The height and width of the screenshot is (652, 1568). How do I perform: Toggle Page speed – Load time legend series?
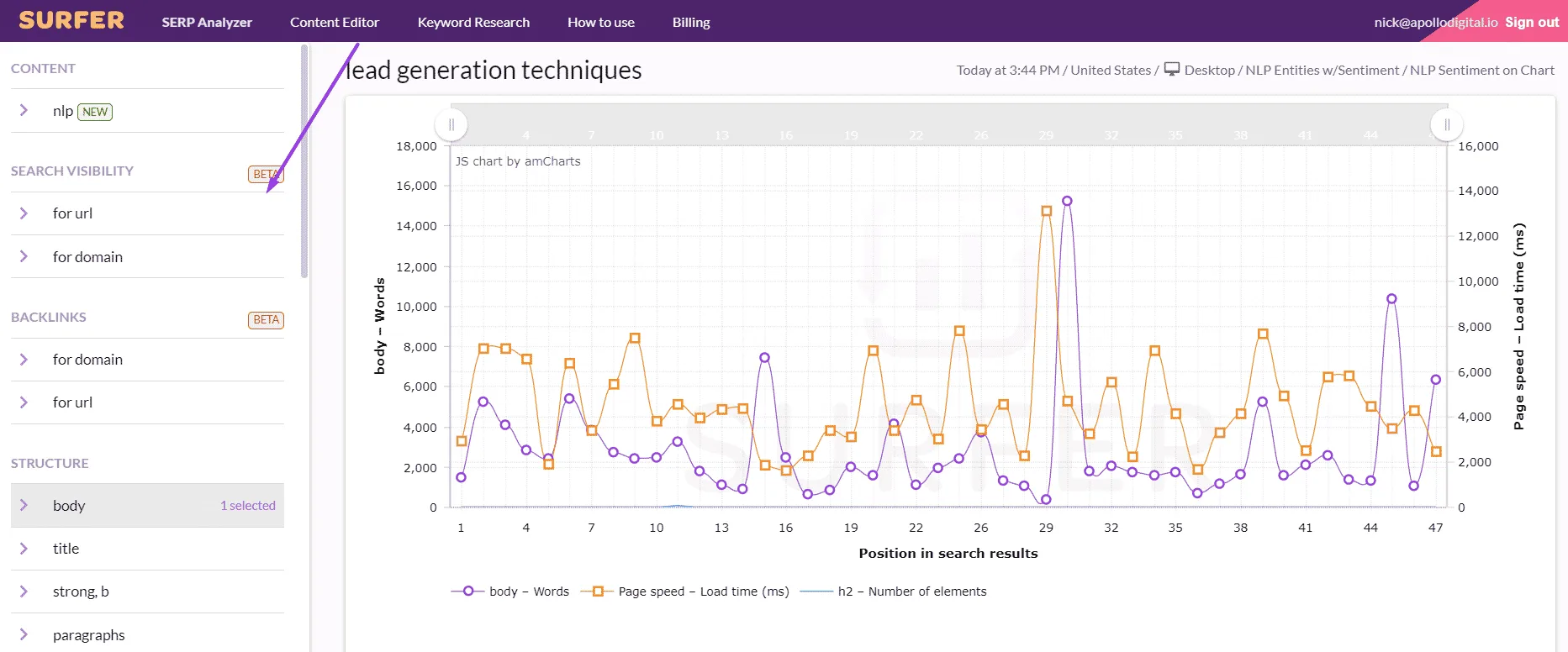[x=685, y=592]
